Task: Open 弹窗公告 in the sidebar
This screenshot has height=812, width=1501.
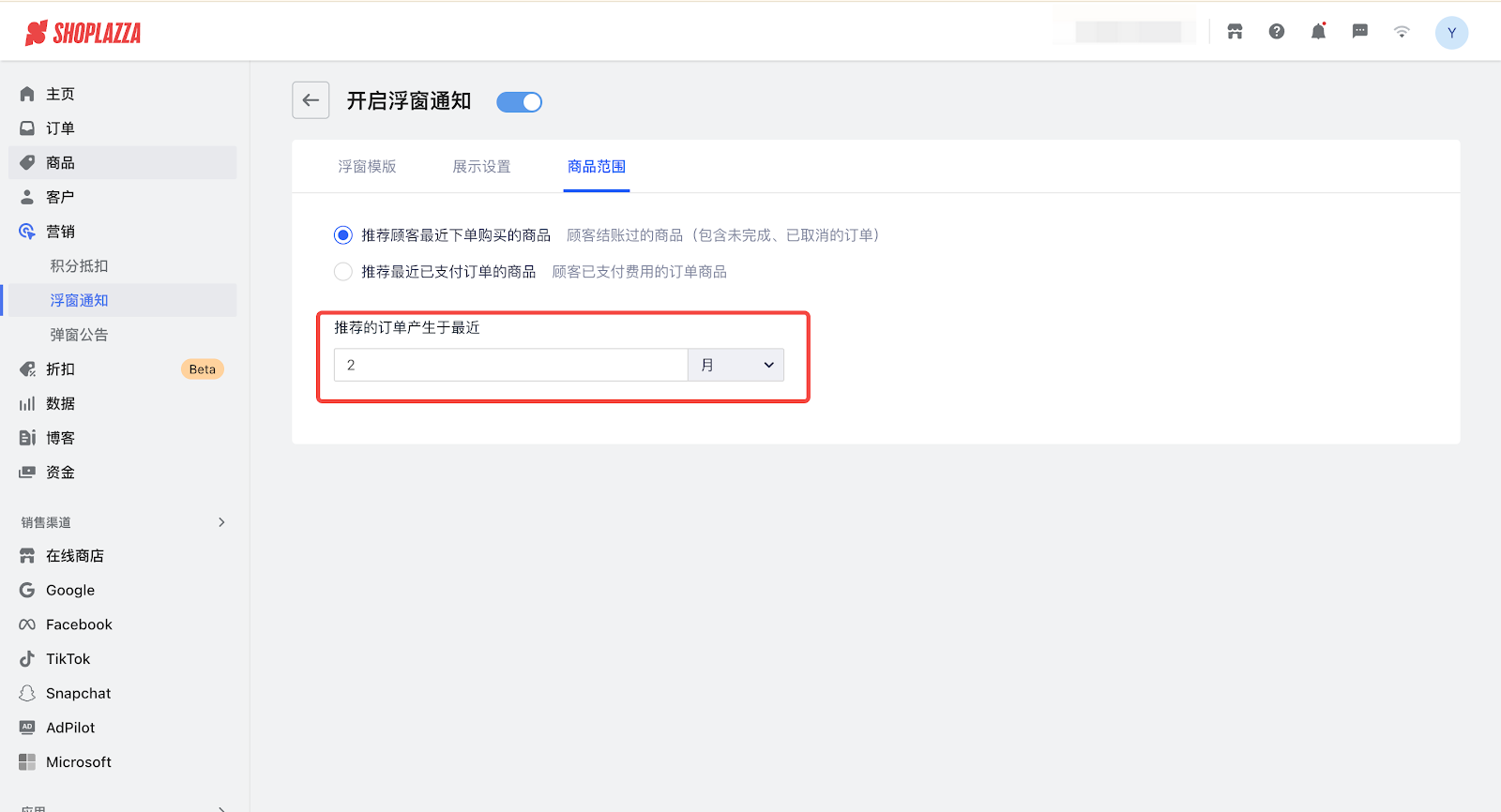Action: 79,335
